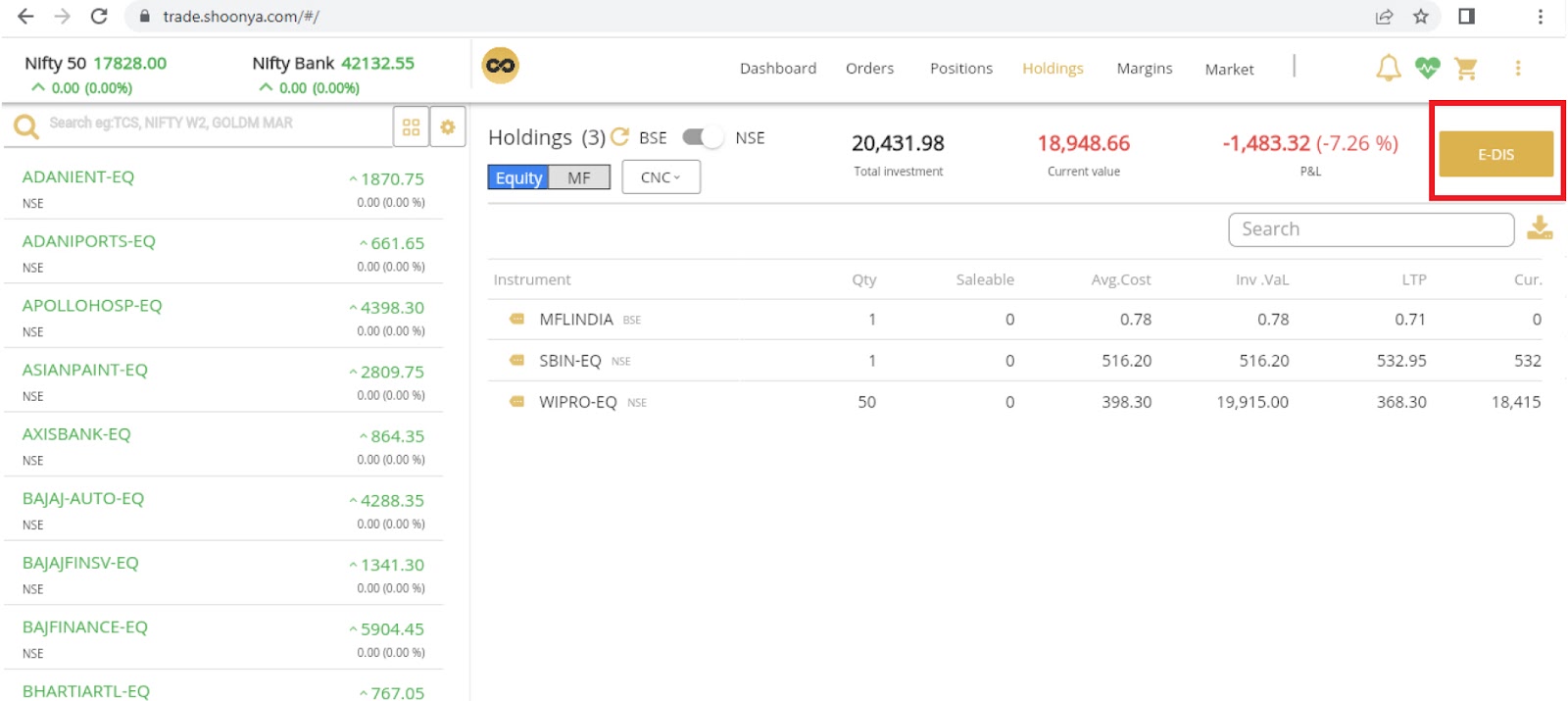Open the Margins tab

coord(1145,68)
